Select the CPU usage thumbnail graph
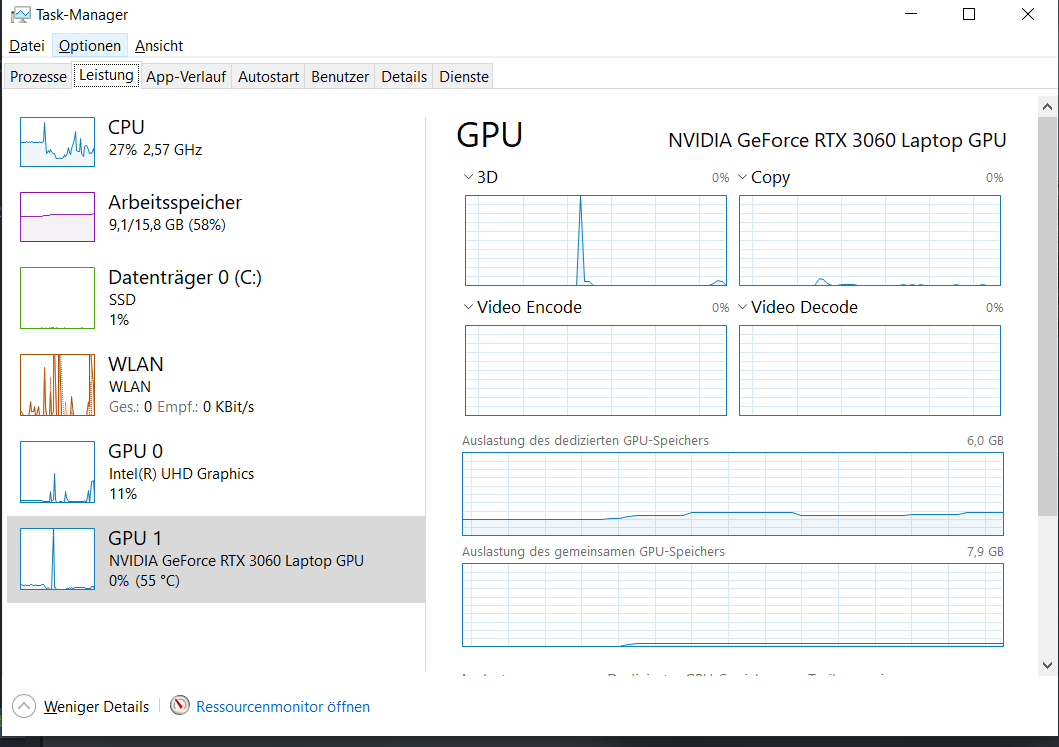Image resolution: width=1059 pixels, height=747 pixels. (x=57, y=142)
